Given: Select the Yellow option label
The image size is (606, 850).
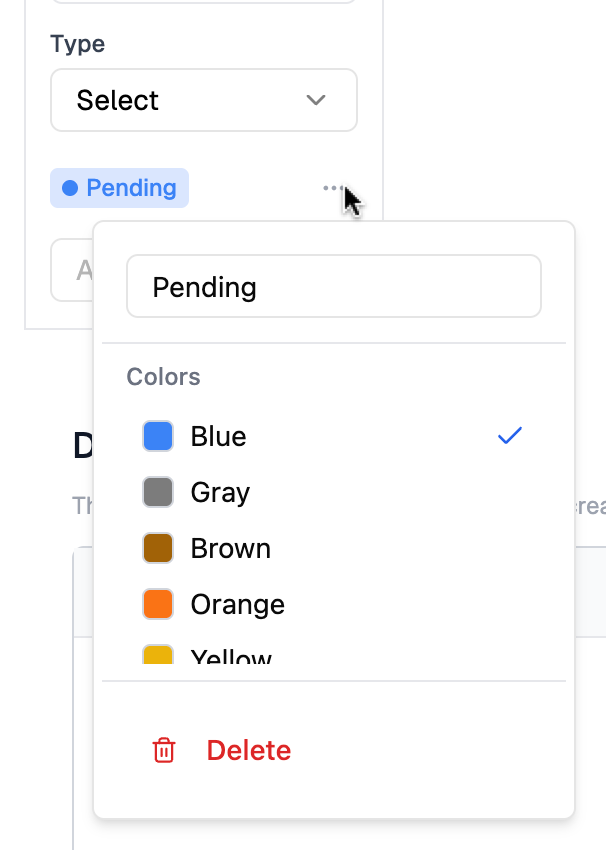Looking at the screenshot, I should 231,658.
